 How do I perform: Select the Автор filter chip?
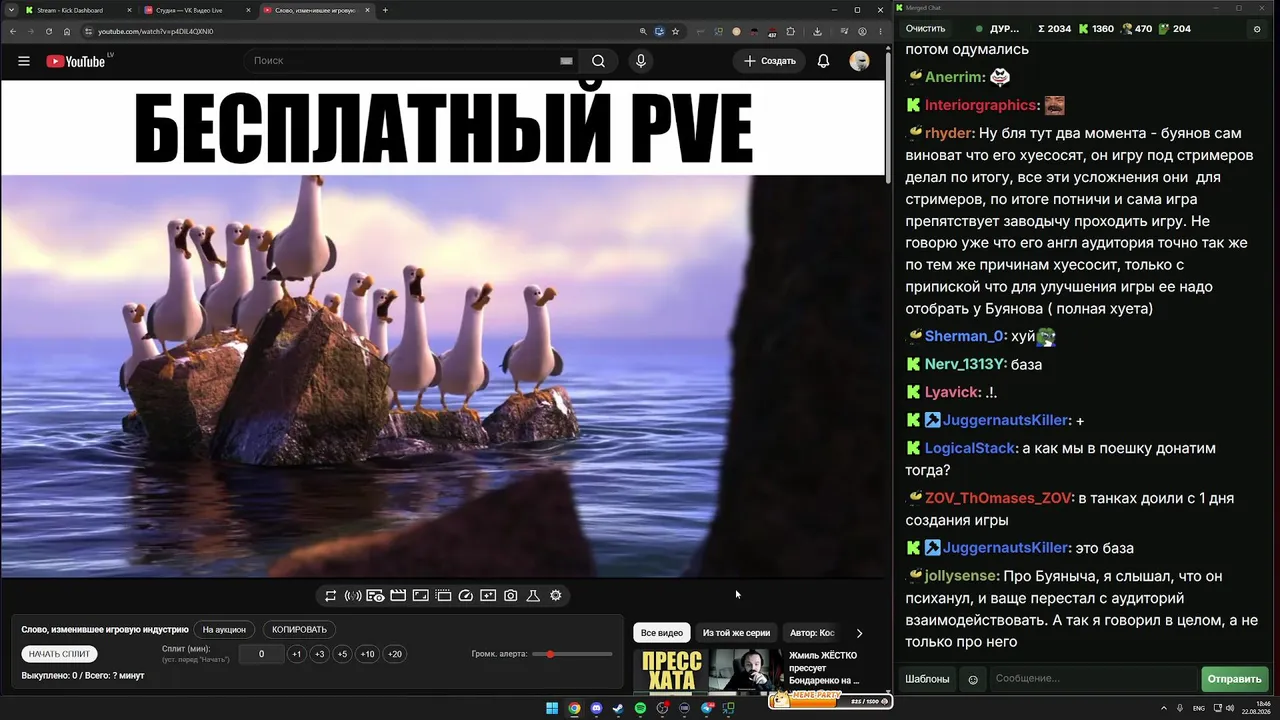pyautogui.click(x=811, y=633)
